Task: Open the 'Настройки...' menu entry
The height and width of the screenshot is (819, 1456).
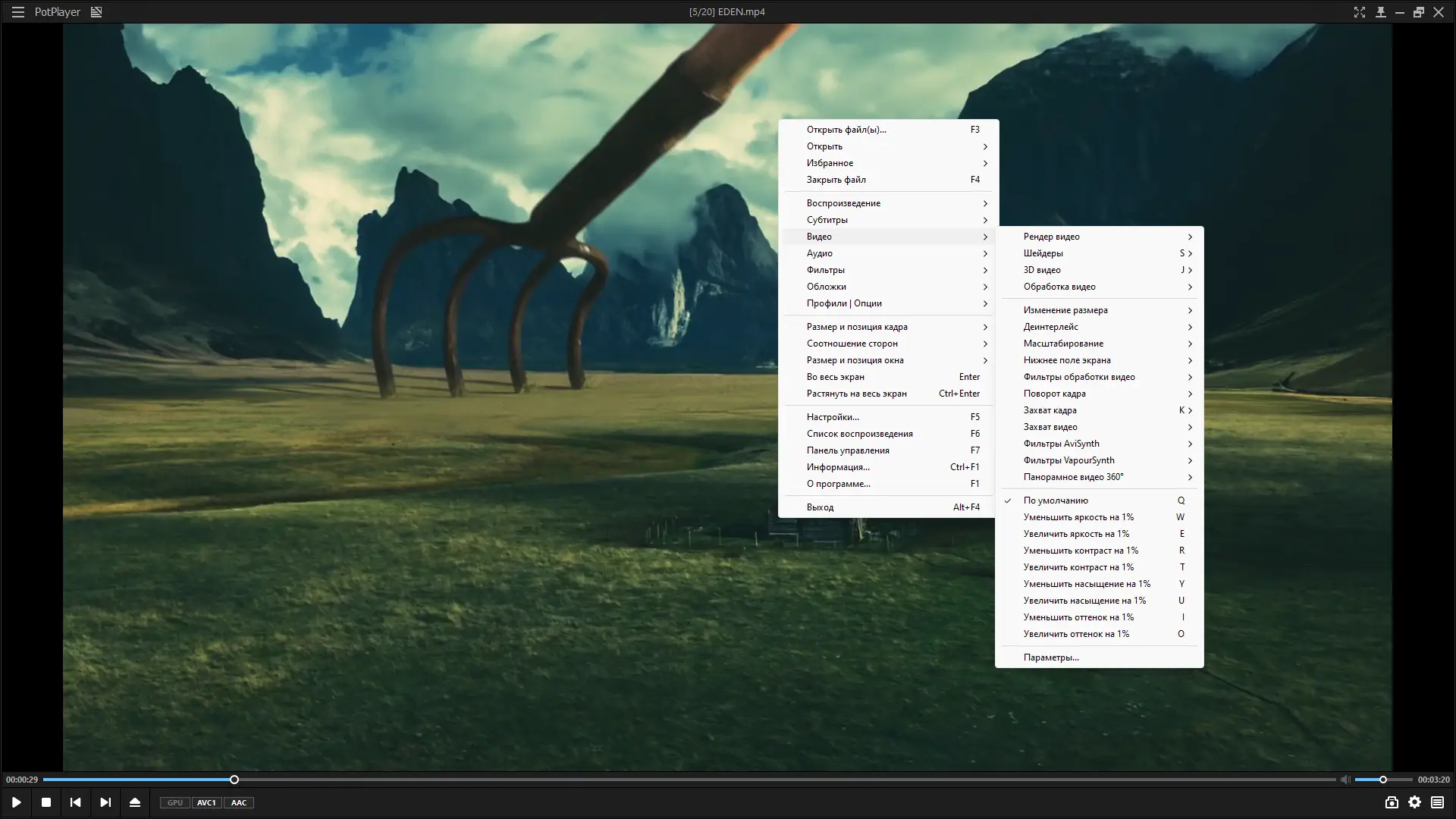Action: [x=833, y=417]
